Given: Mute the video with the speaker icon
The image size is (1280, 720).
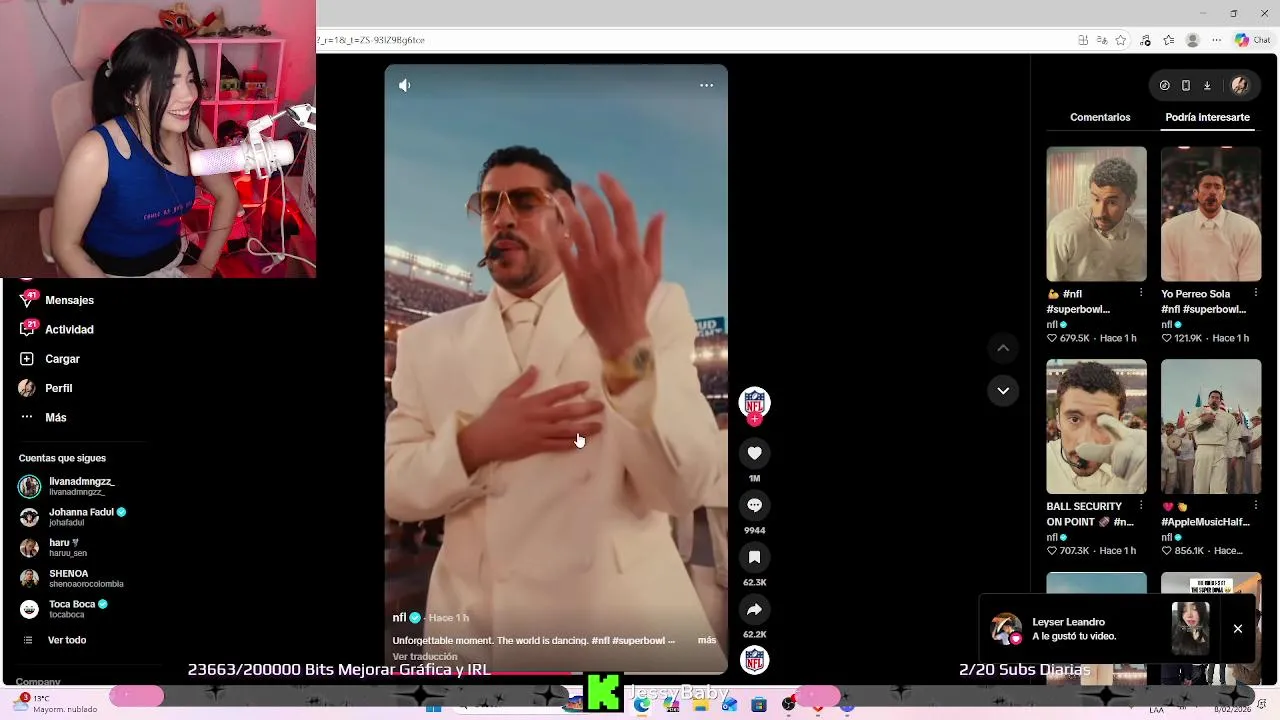Looking at the screenshot, I should tap(404, 85).
